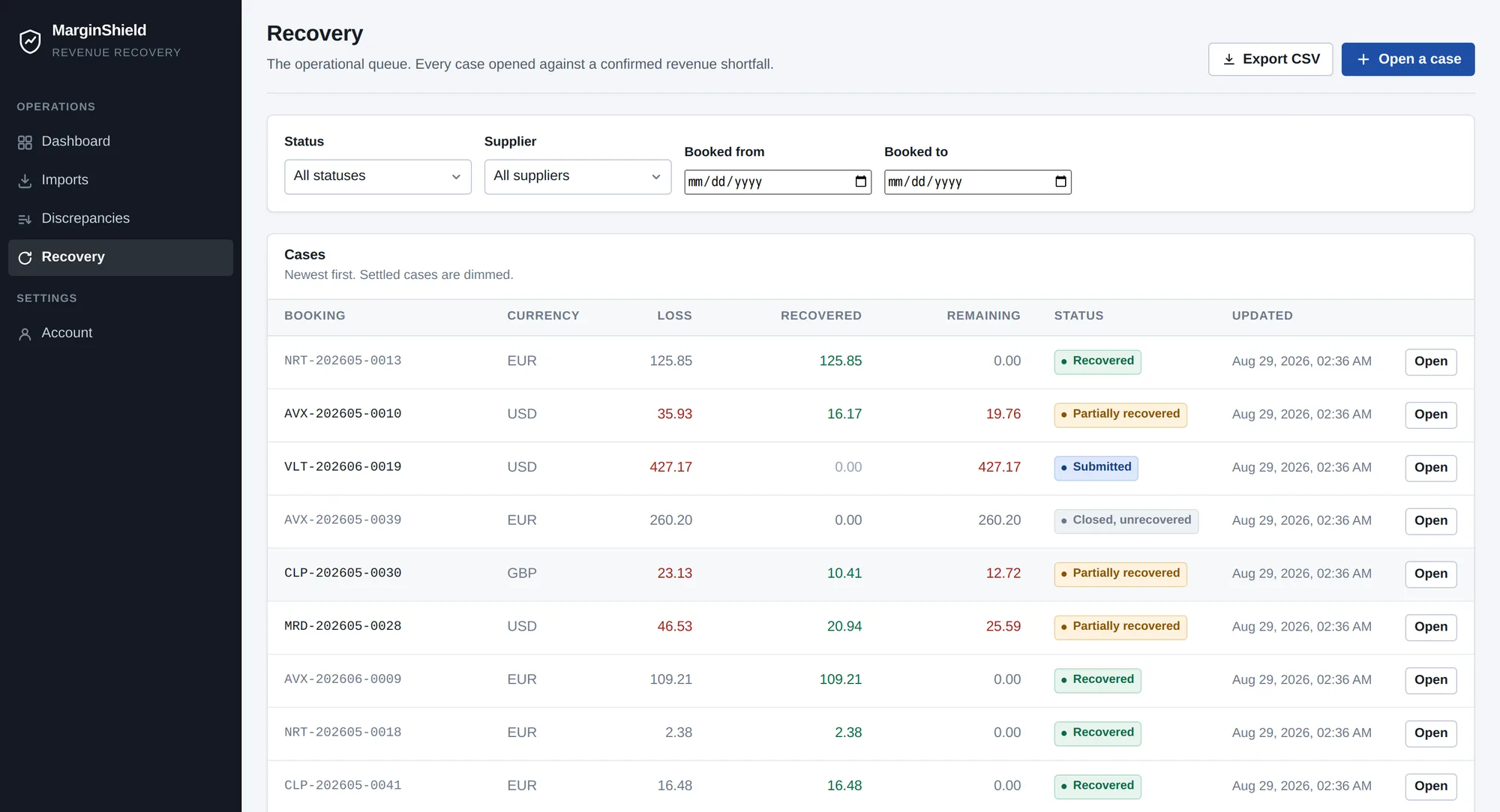Click the Open a case button
Image resolution: width=1500 pixels, height=812 pixels.
tap(1408, 59)
